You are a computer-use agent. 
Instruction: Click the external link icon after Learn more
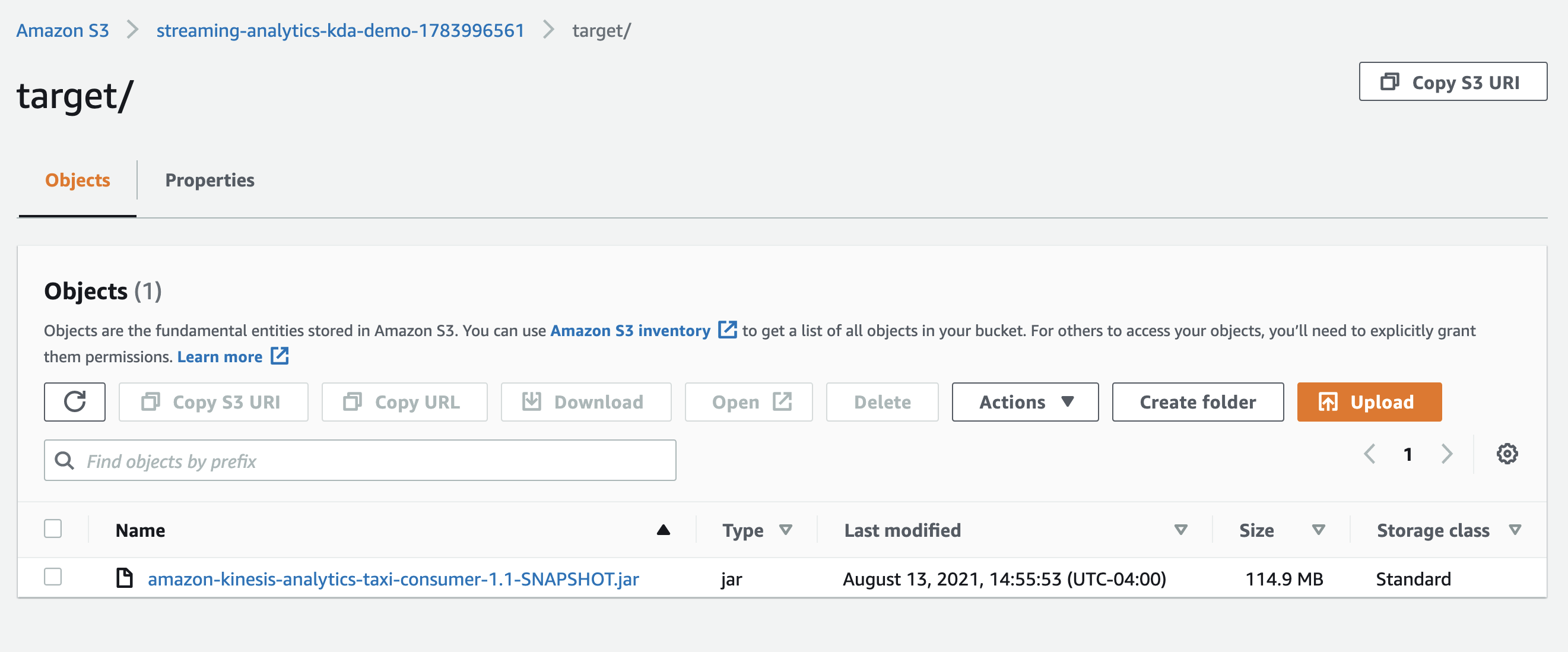coord(280,356)
